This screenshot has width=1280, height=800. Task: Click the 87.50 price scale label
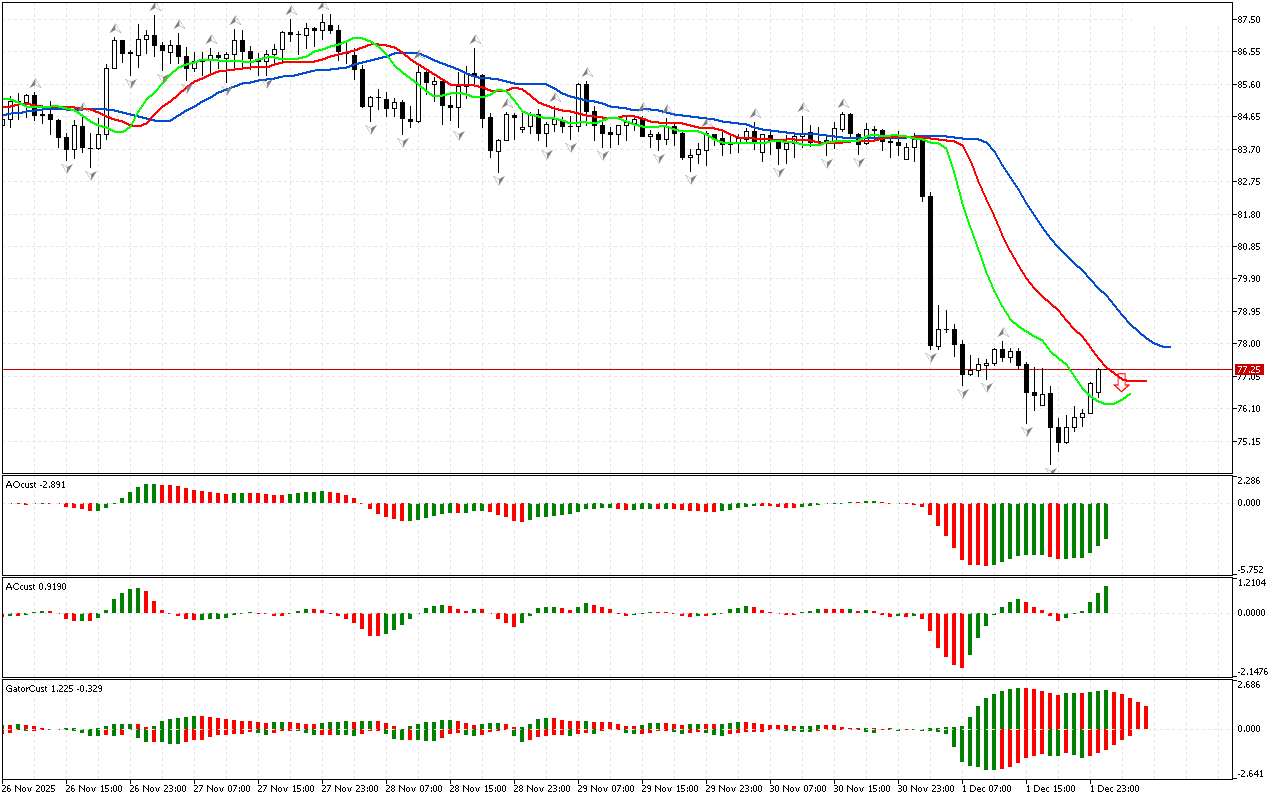point(1247,19)
